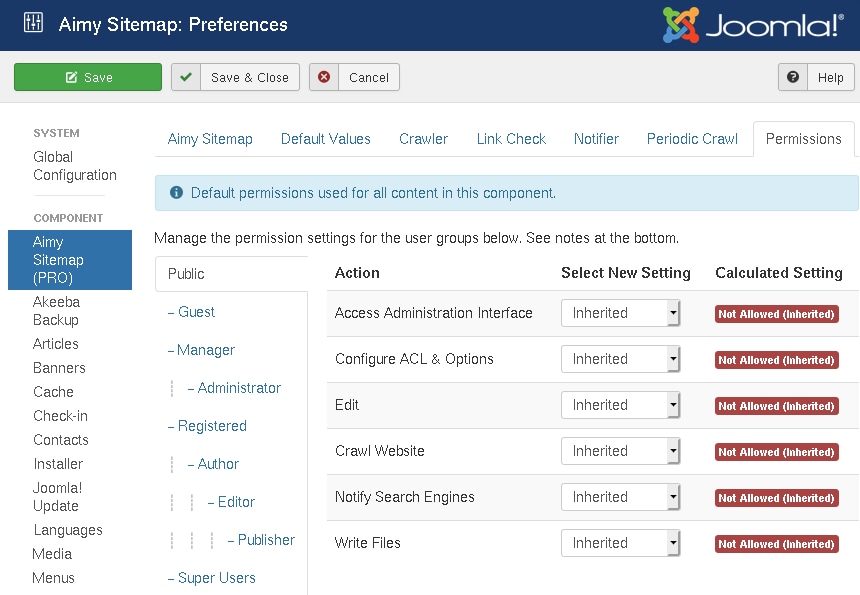The width and height of the screenshot is (860, 595).
Task: Change the Write Files permission dropdown
Action: (x=620, y=543)
